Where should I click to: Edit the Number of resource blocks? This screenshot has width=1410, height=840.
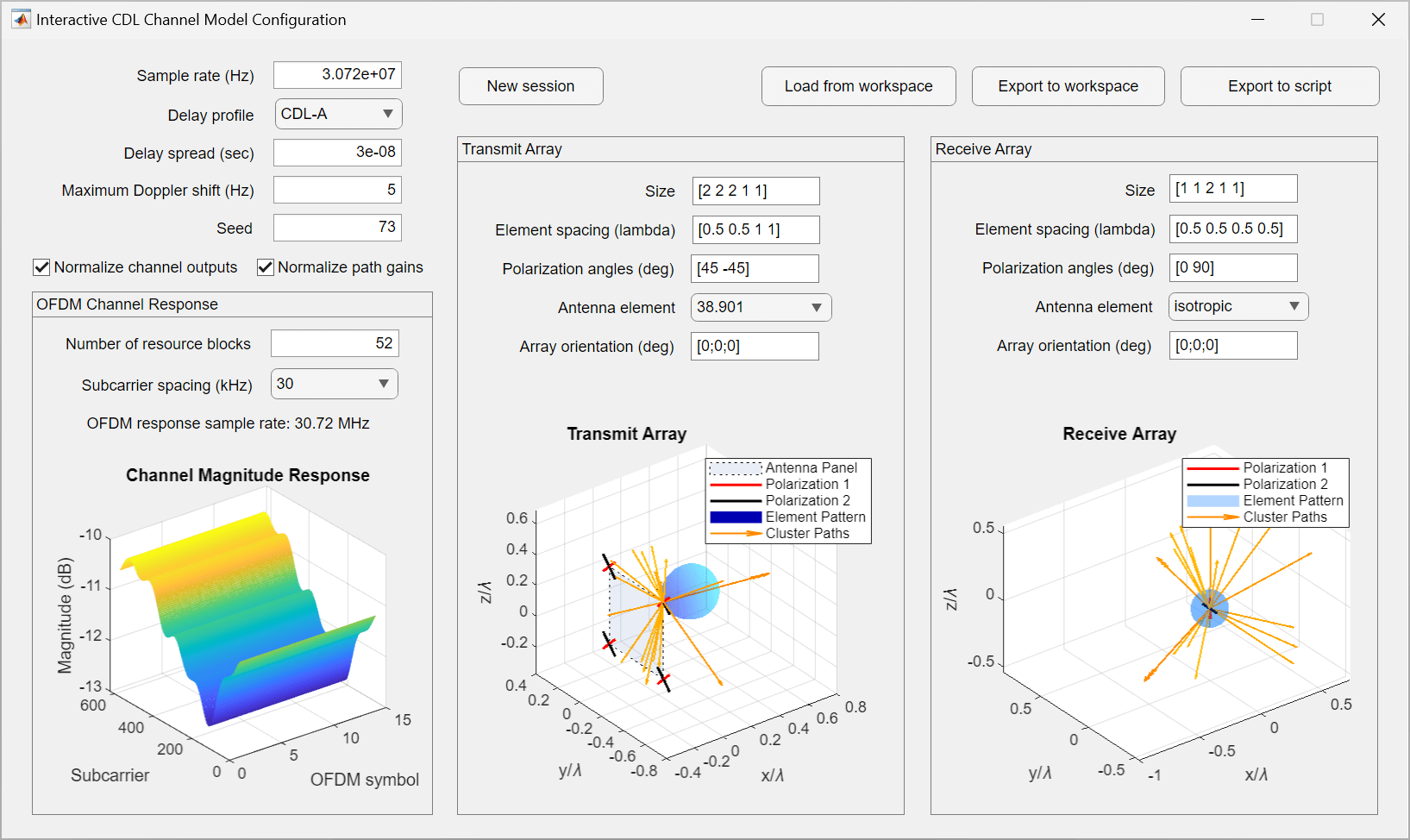[x=335, y=342]
